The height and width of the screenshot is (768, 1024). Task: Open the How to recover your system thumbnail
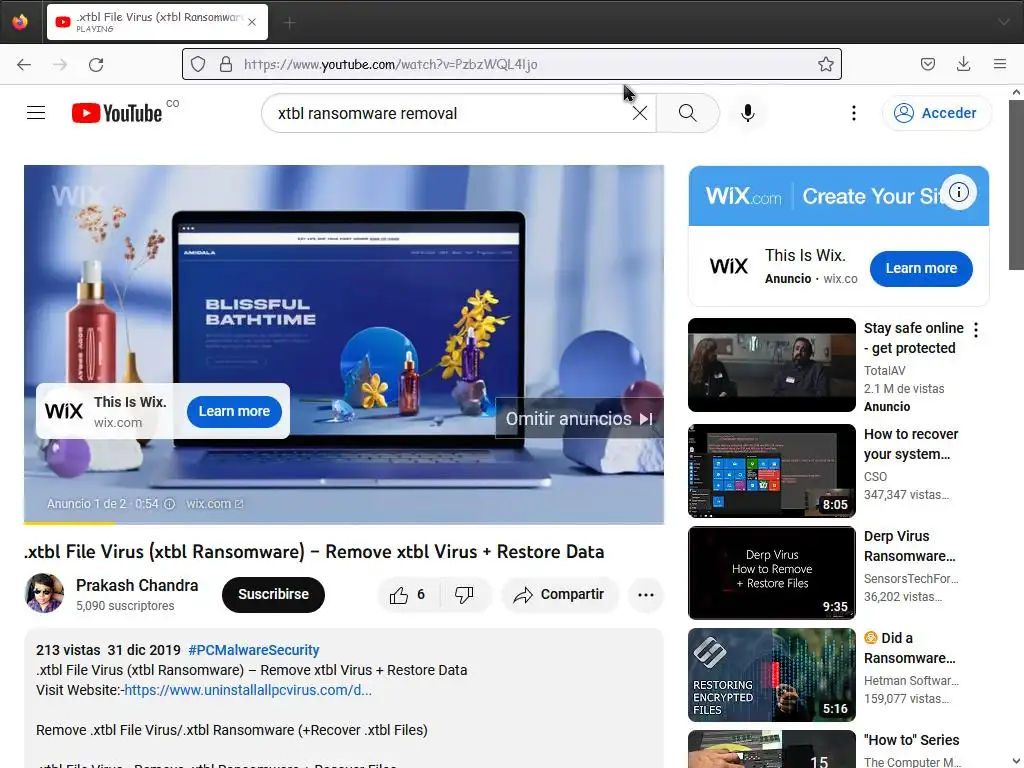771,471
